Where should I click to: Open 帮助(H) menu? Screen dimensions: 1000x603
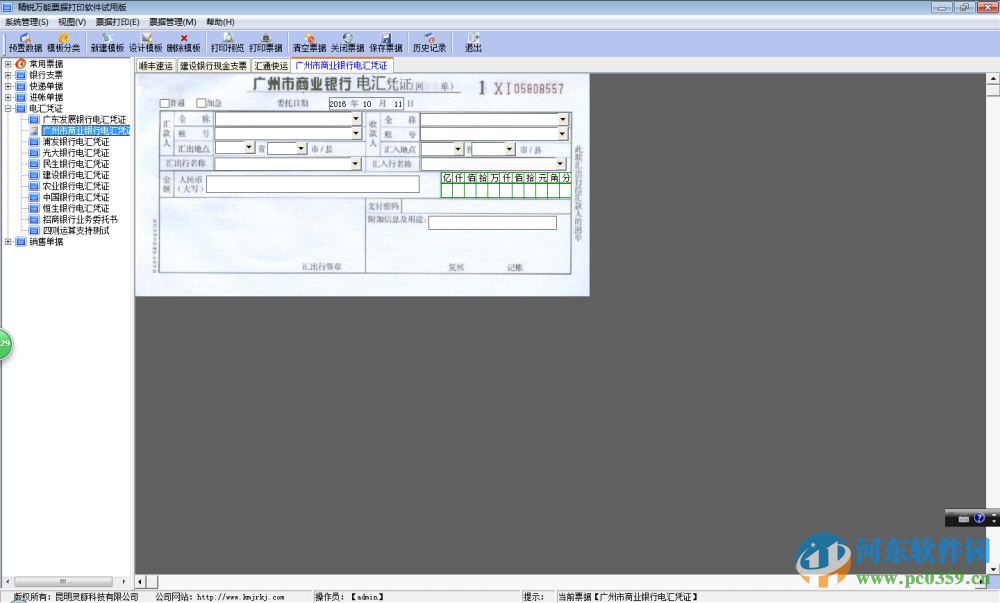point(221,22)
